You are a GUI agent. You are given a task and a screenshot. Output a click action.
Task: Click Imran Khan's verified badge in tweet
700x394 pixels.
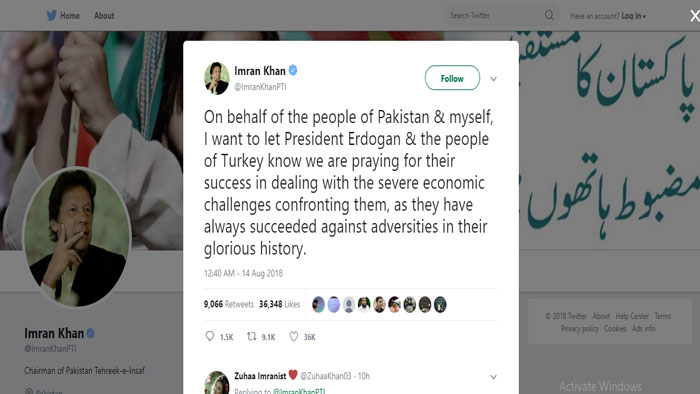tap(293, 70)
